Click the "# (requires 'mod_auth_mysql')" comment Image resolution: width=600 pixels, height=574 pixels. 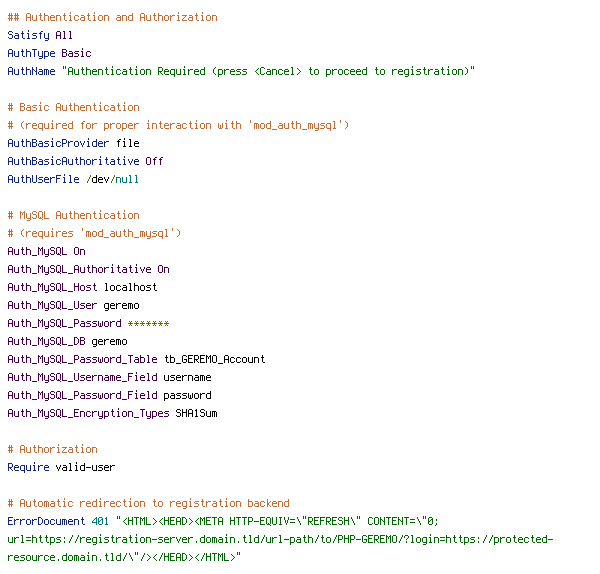(94, 233)
